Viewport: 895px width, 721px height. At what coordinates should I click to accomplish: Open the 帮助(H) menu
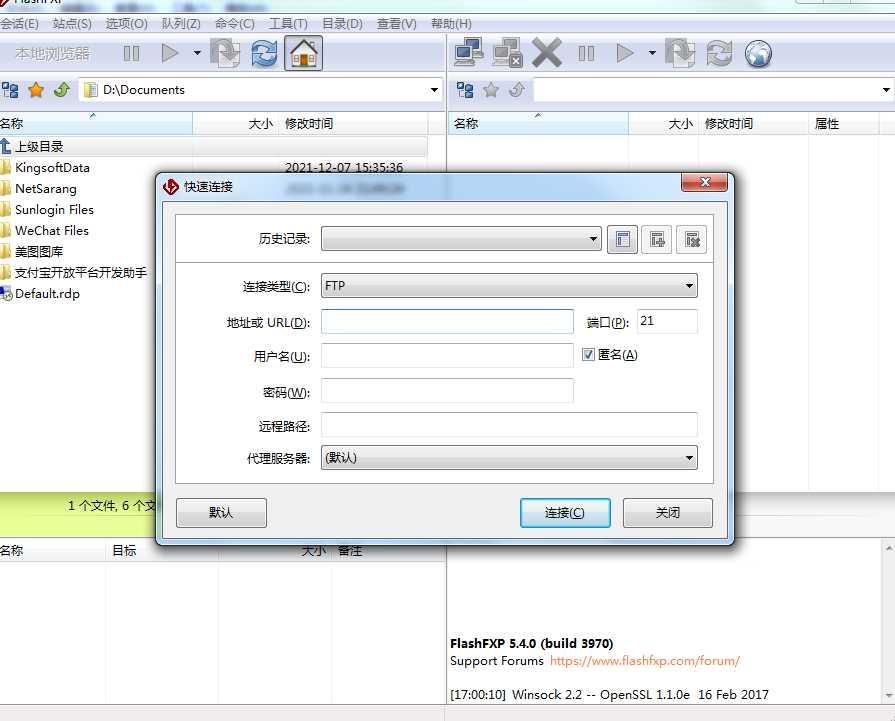pyautogui.click(x=451, y=24)
